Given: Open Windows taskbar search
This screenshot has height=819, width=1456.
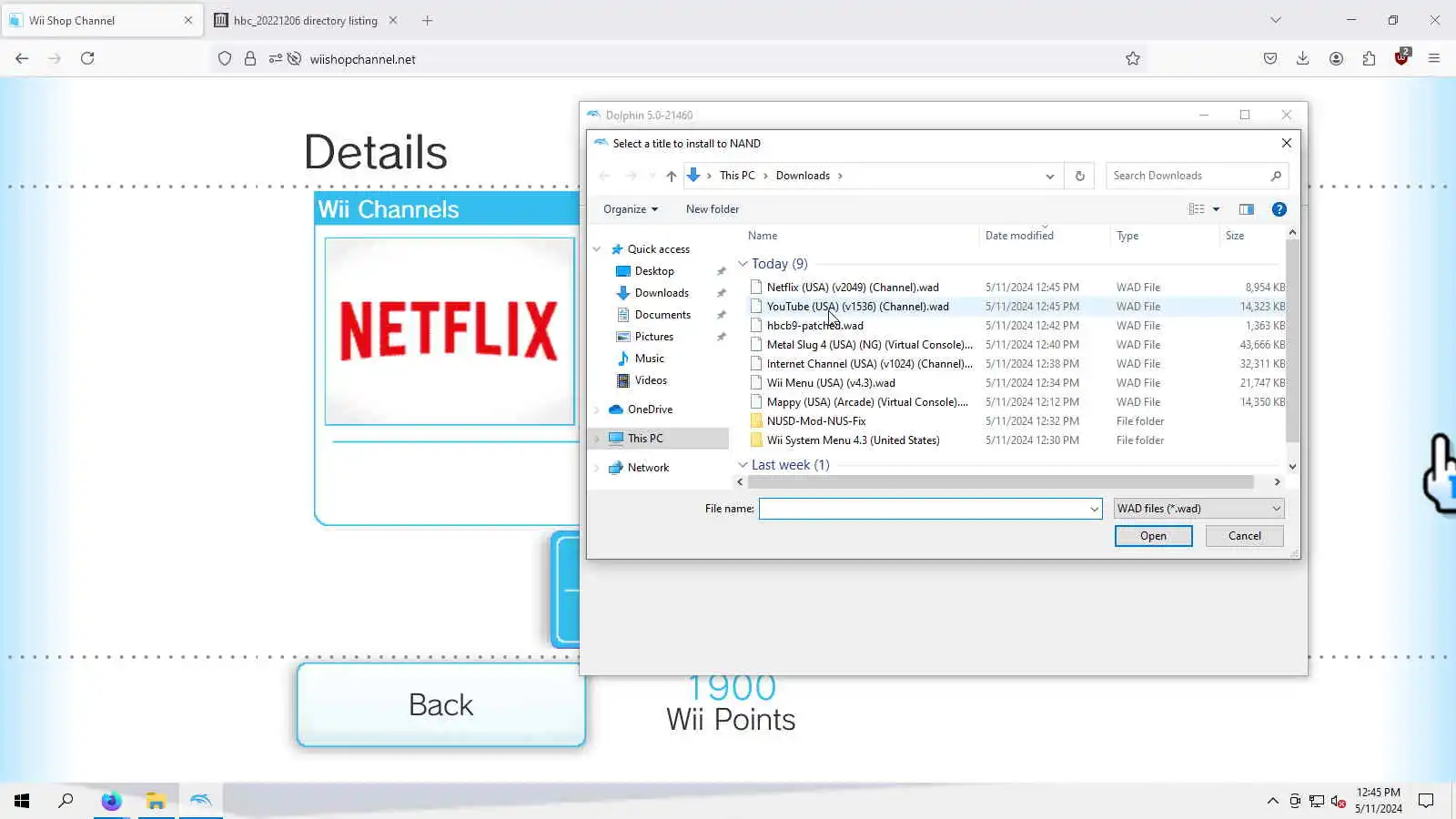Looking at the screenshot, I should 66,801.
